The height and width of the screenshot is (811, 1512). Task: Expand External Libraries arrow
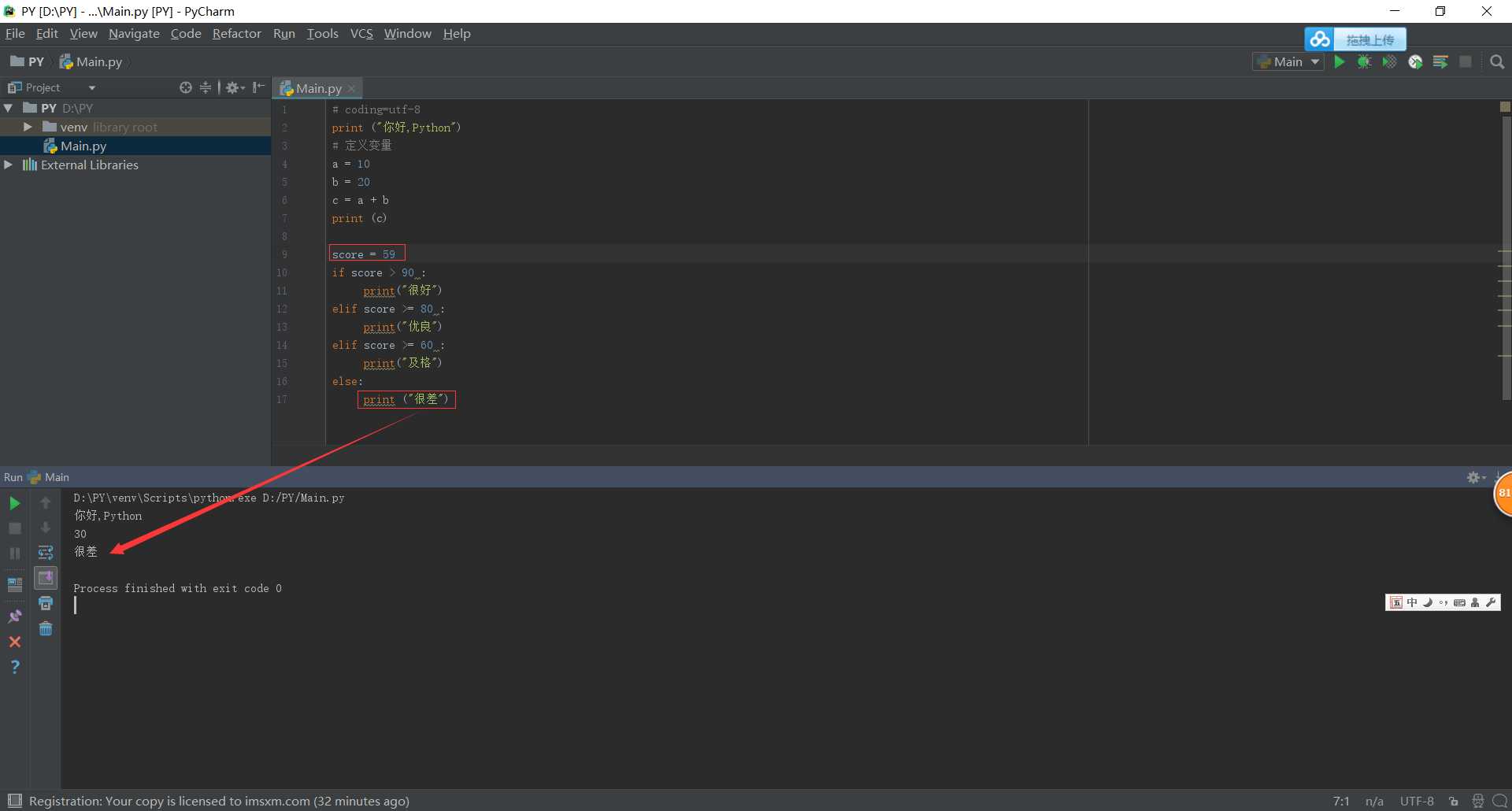tap(9, 165)
